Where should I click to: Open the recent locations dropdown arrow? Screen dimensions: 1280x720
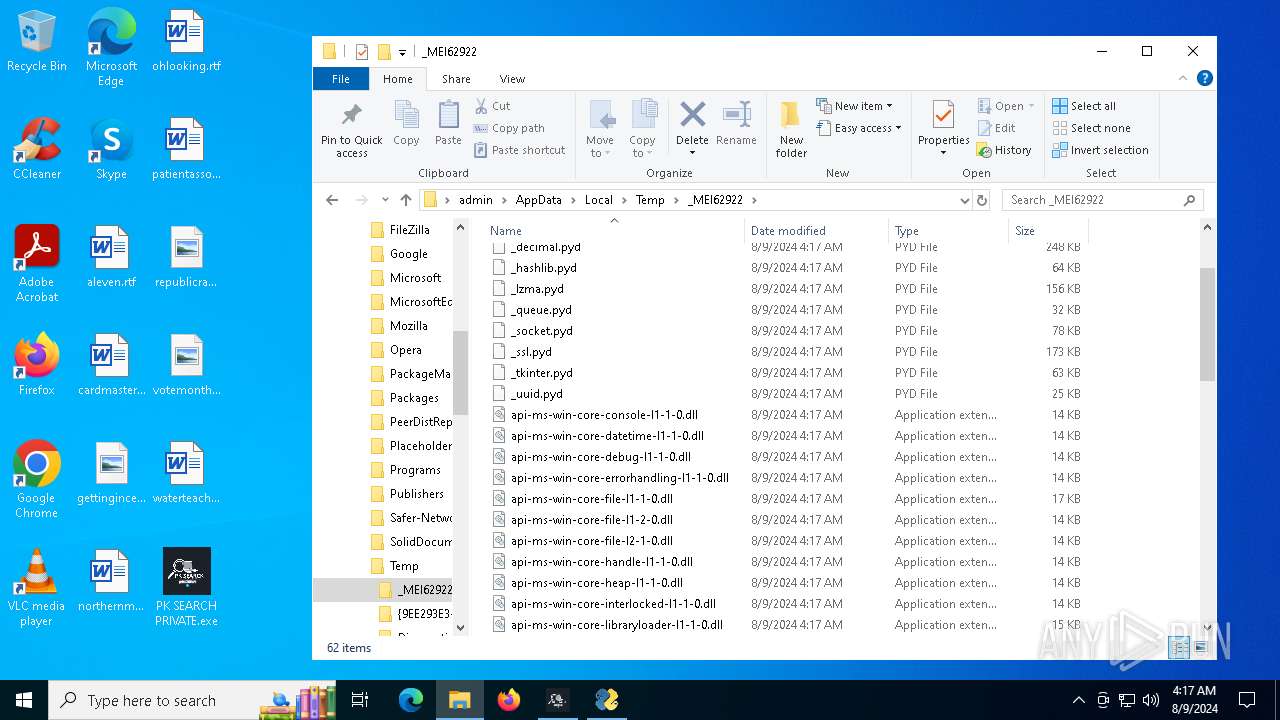click(384, 200)
